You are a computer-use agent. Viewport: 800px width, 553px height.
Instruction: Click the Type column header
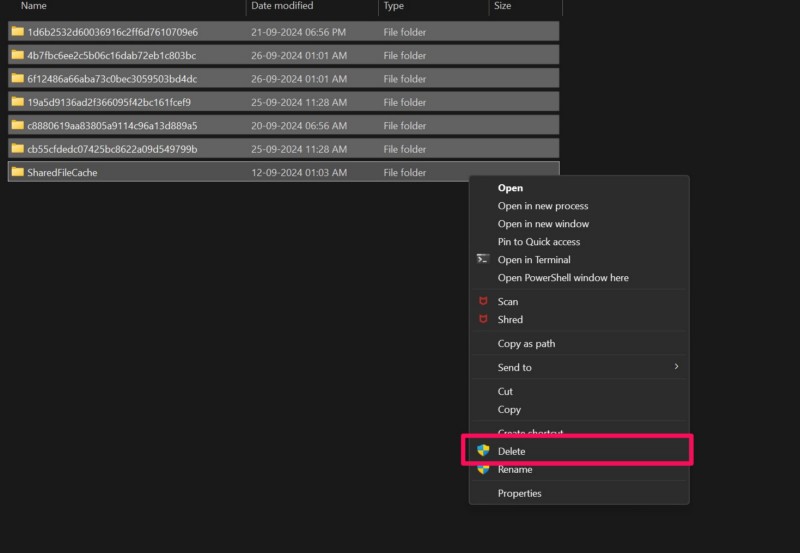[393, 6]
